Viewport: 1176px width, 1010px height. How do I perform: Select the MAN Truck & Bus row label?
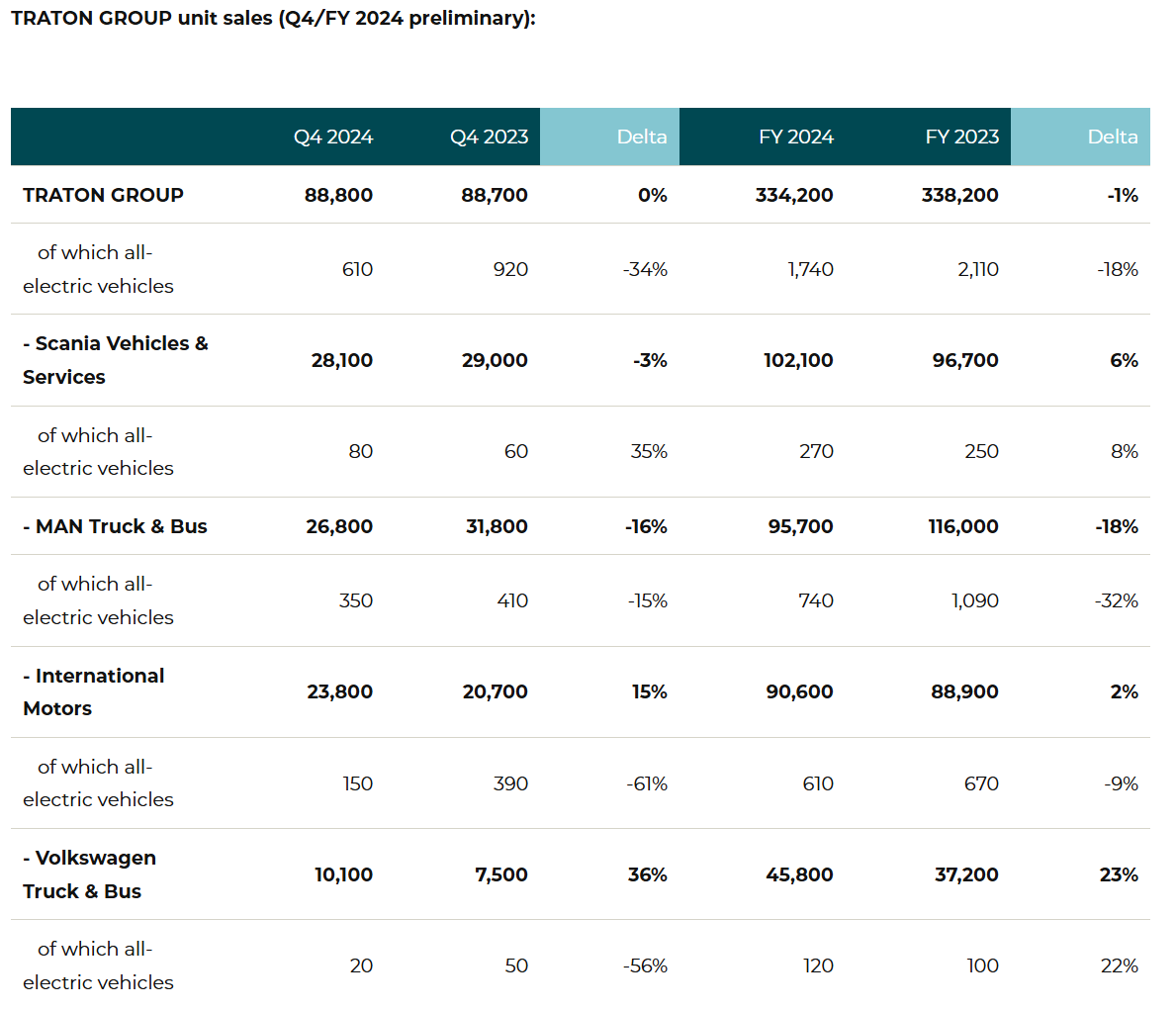pos(115,526)
